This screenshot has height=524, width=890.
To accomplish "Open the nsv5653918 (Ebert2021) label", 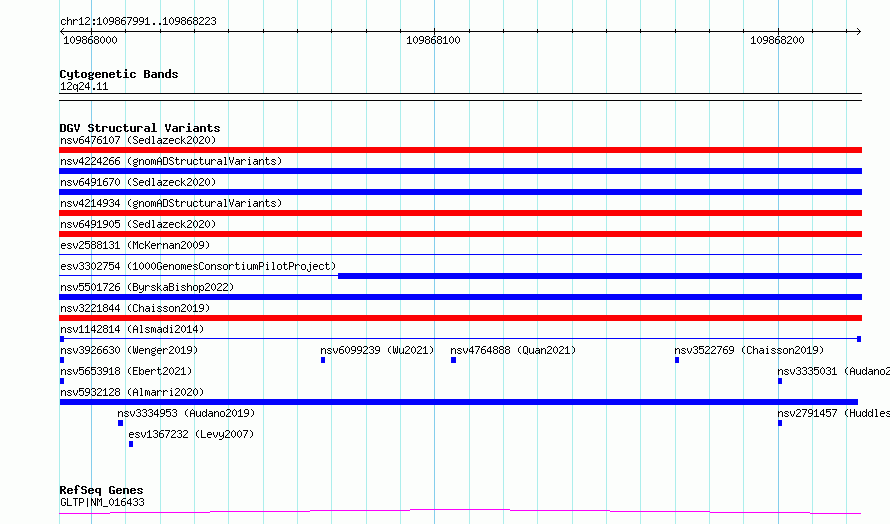I will 126,371.
